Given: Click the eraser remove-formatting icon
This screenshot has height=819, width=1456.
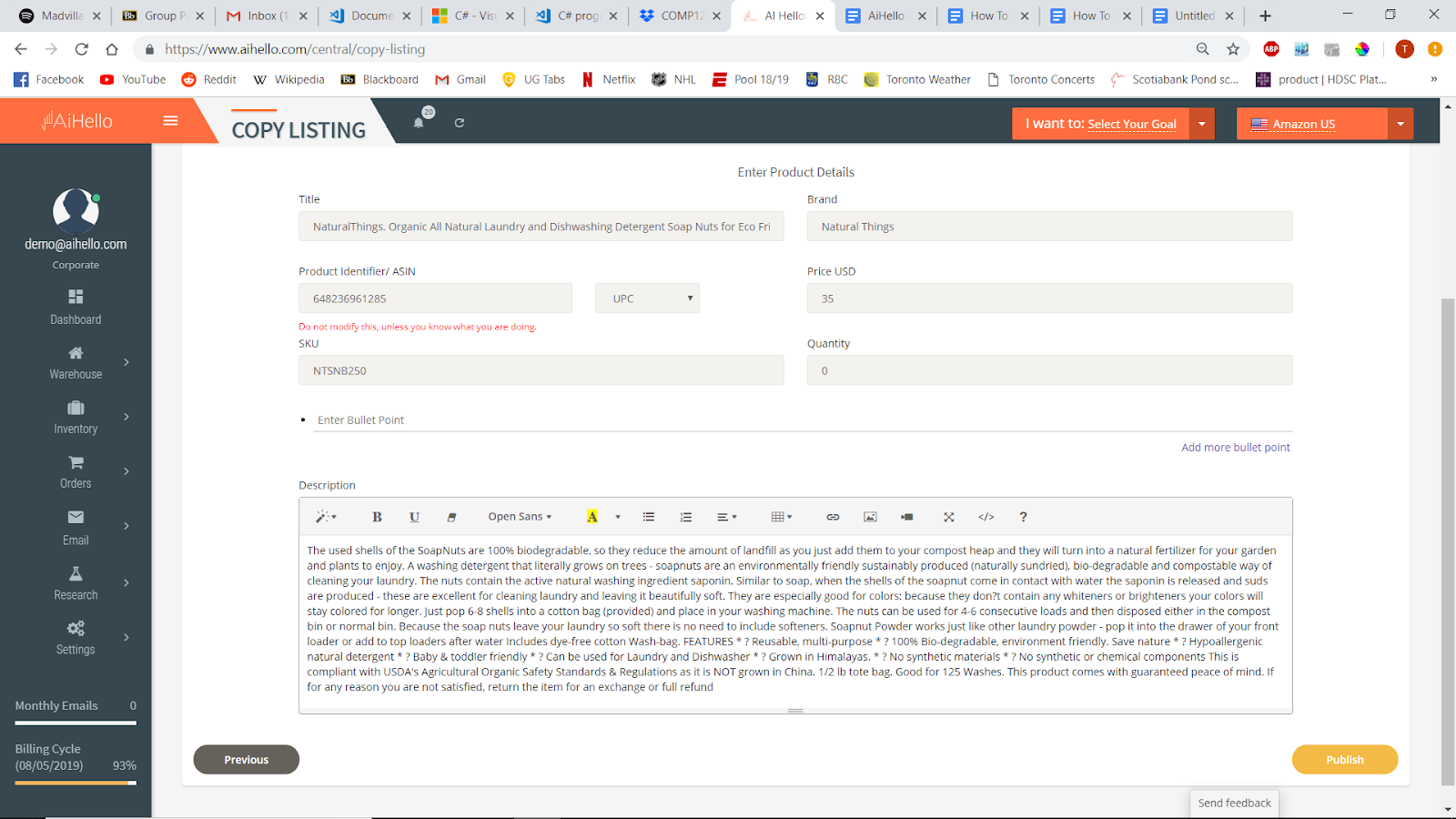Looking at the screenshot, I should tap(451, 517).
